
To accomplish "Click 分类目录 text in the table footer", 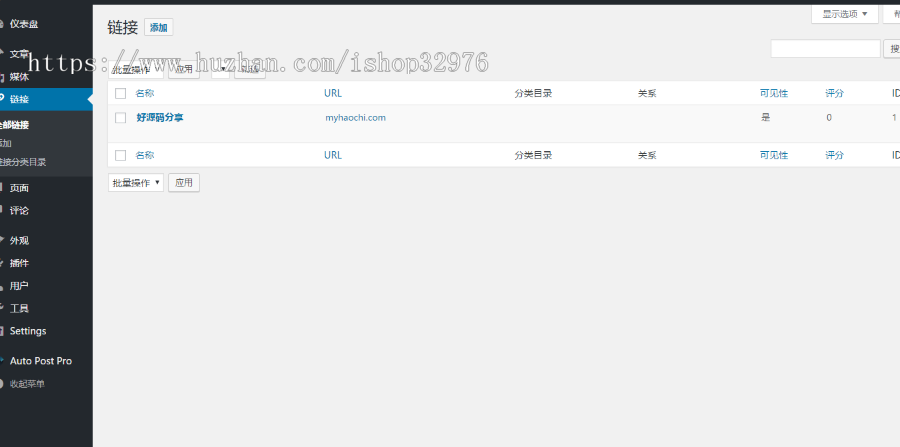I will click(x=533, y=156).
